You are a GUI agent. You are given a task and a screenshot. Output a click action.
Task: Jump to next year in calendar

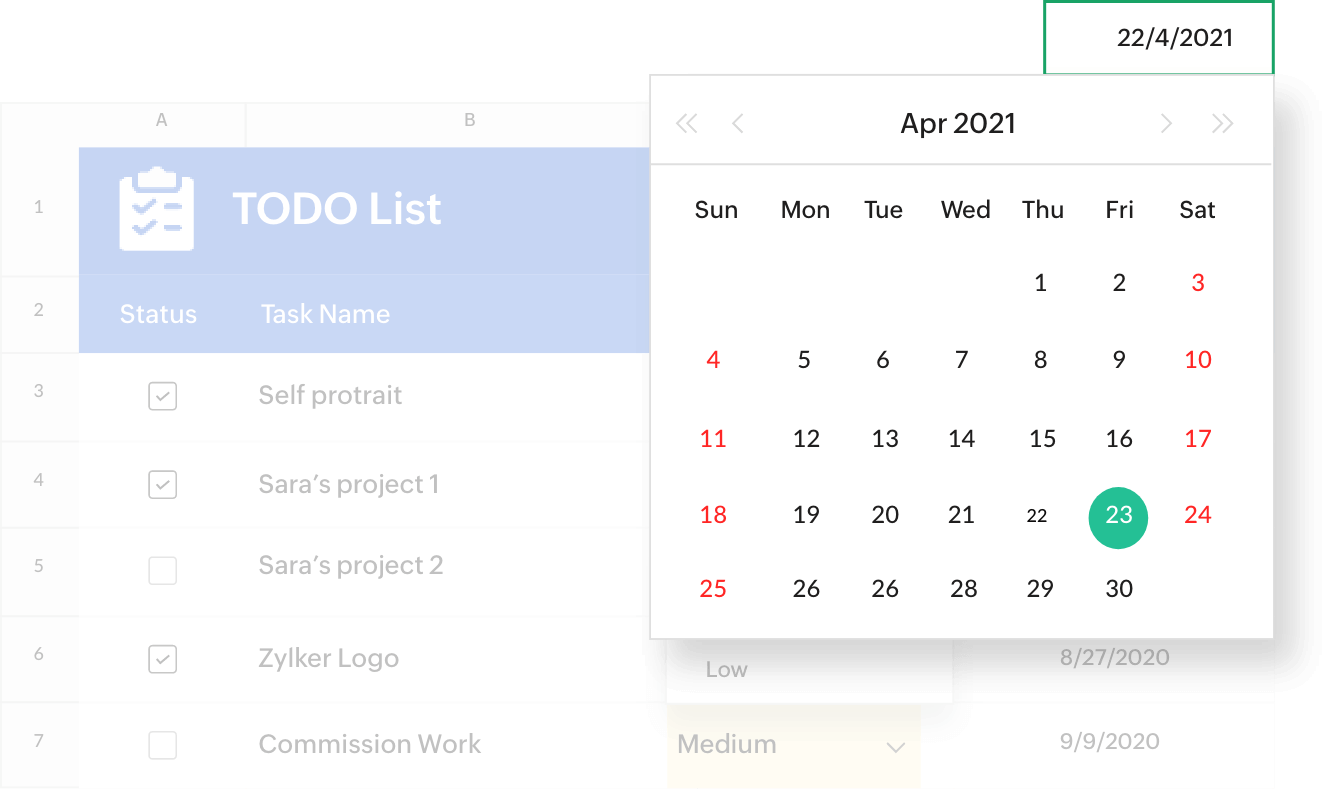coord(1222,124)
